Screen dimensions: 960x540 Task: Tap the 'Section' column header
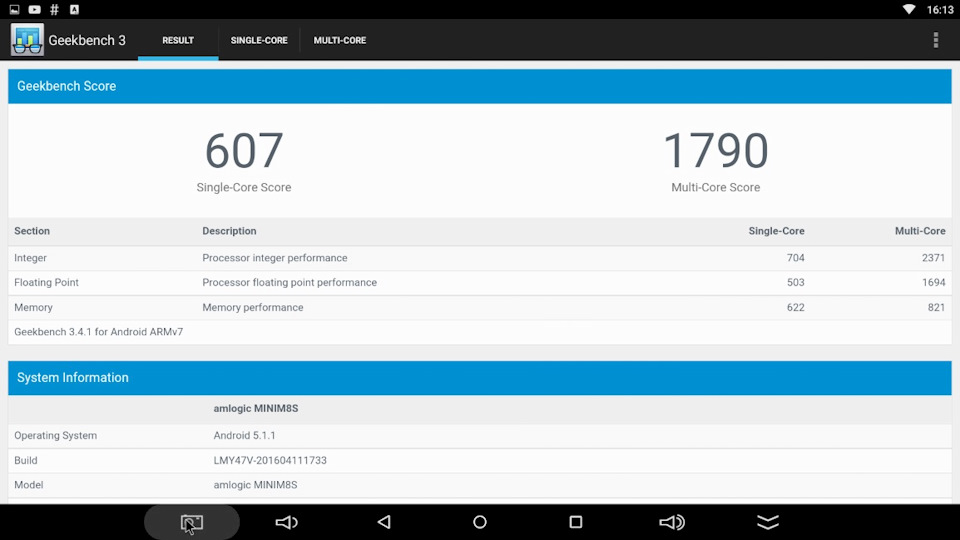click(x=32, y=231)
